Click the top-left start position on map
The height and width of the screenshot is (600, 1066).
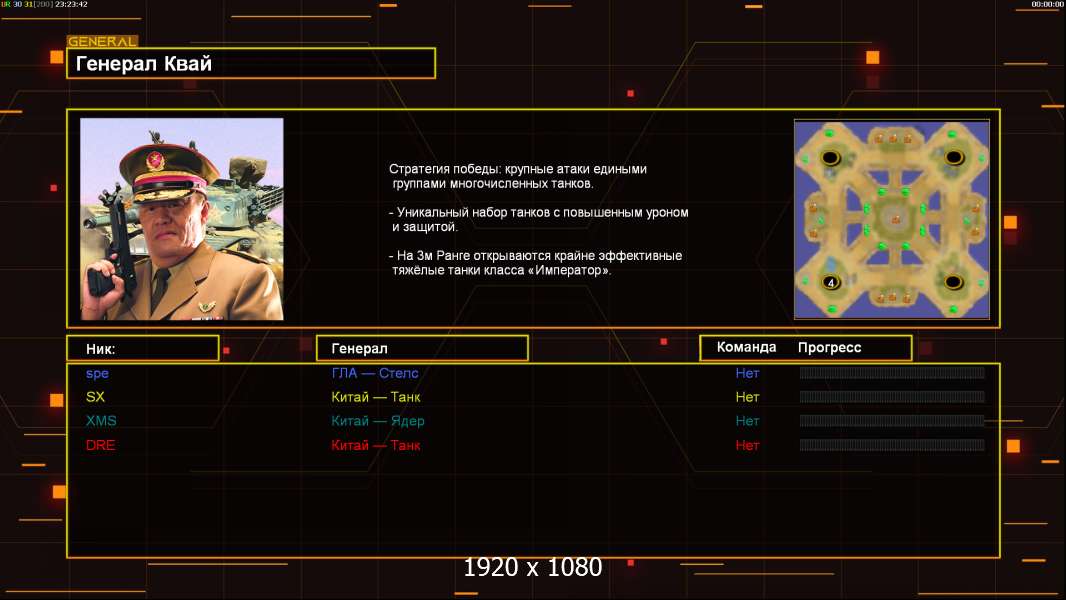[x=830, y=158]
